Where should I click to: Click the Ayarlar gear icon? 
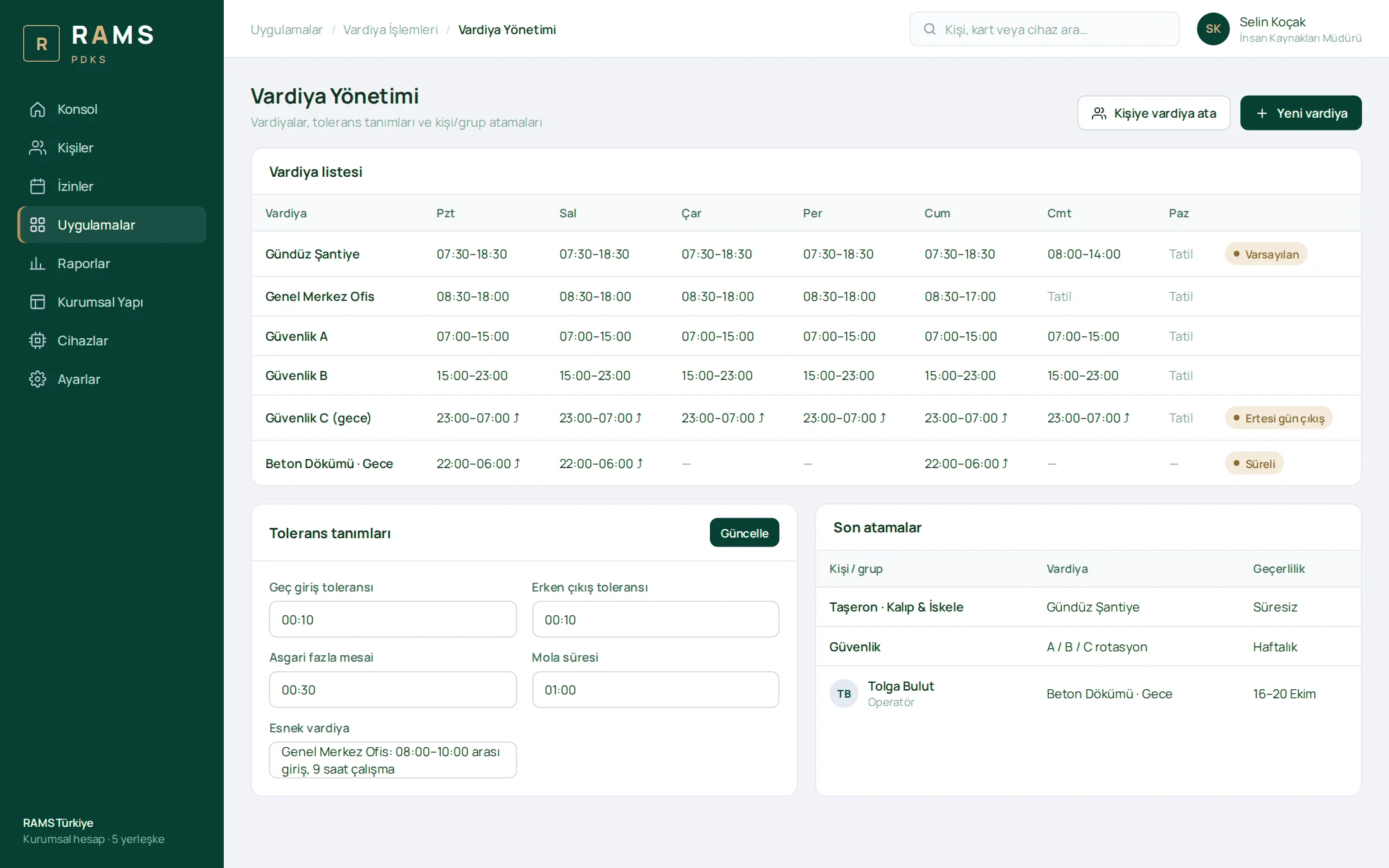pyautogui.click(x=37, y=379)
